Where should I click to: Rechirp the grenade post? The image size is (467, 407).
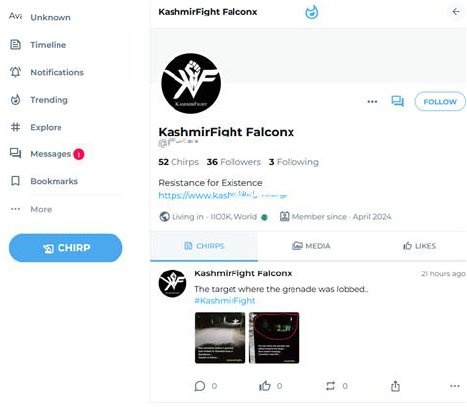click(x=330, y=386)
